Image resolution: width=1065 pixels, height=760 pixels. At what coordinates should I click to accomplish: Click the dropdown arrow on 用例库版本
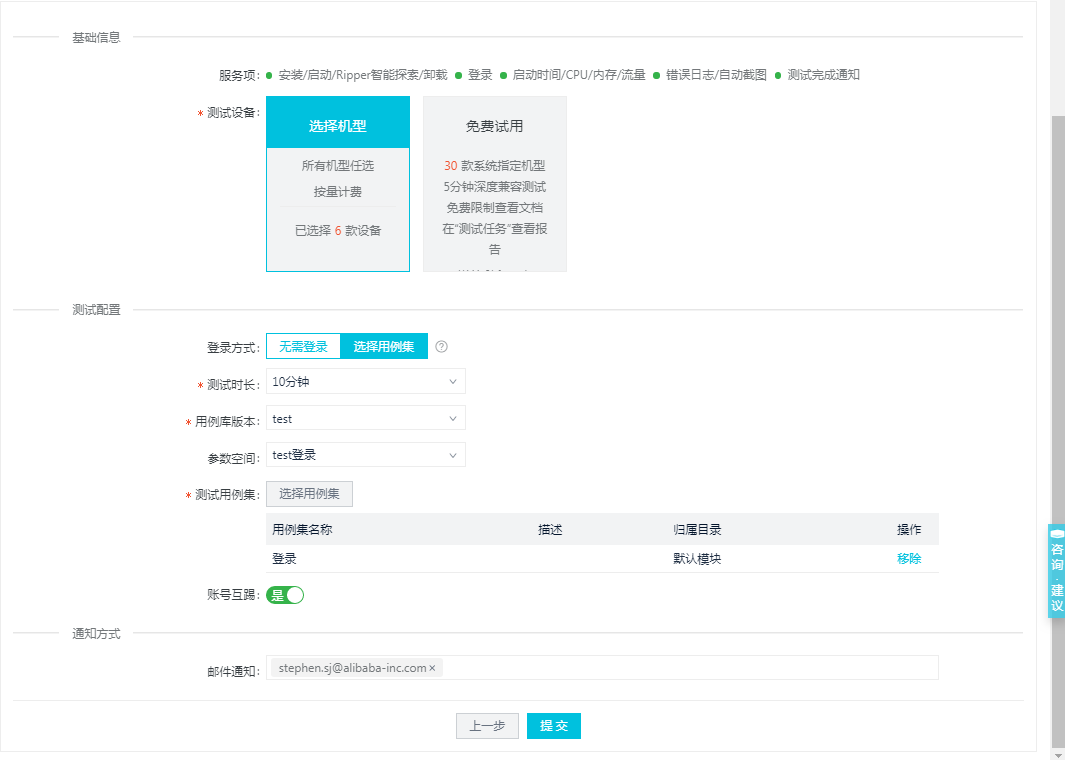[455, 418]
